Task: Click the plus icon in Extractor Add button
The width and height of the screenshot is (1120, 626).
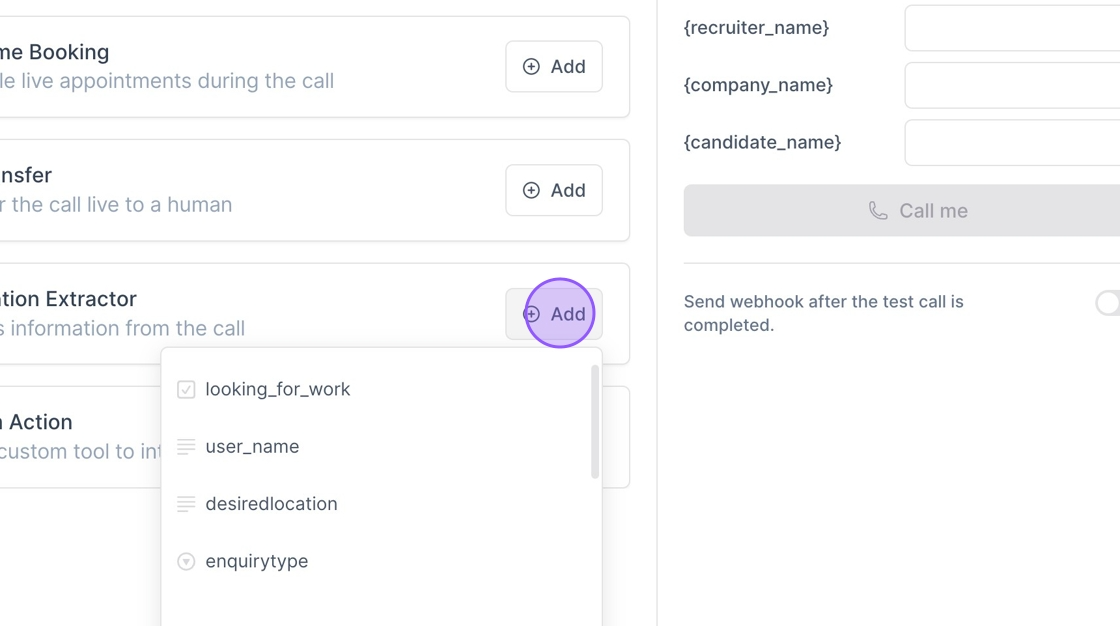Action: (x=531, y=314)
